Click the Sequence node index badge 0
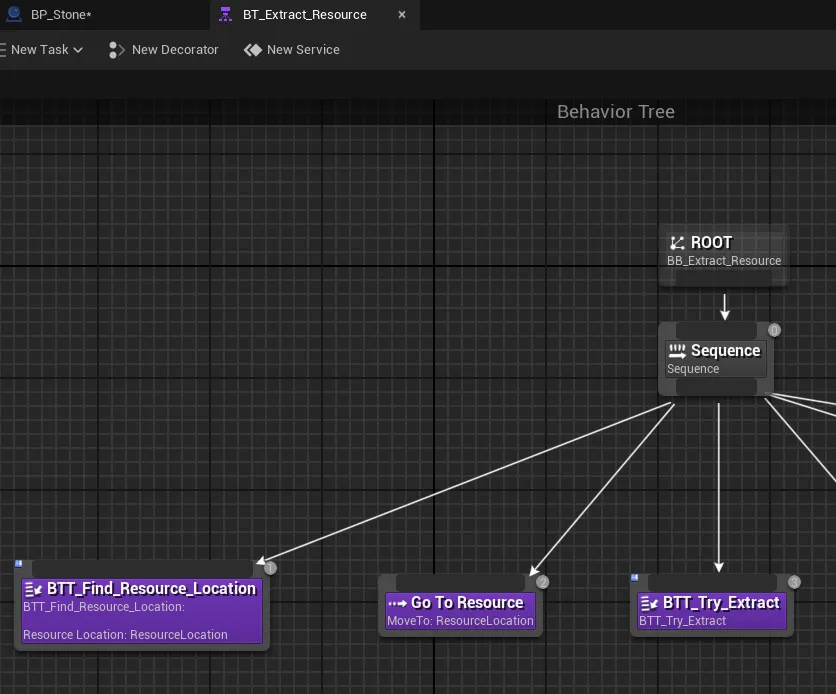Image resolution: width=836 pixels, height=694 pixels. tap(774, 330)
